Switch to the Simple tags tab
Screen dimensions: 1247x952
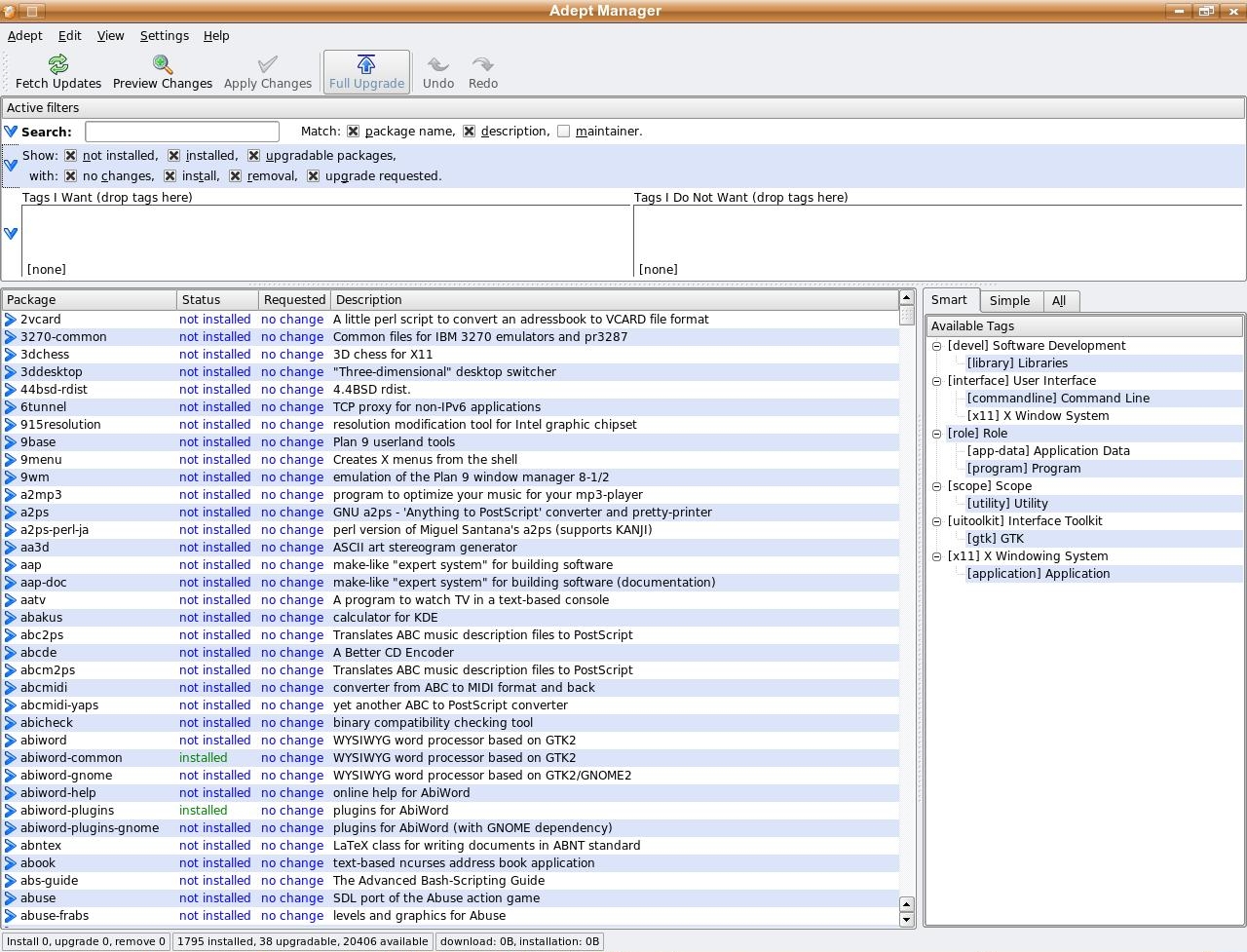tap(1010, 301)
